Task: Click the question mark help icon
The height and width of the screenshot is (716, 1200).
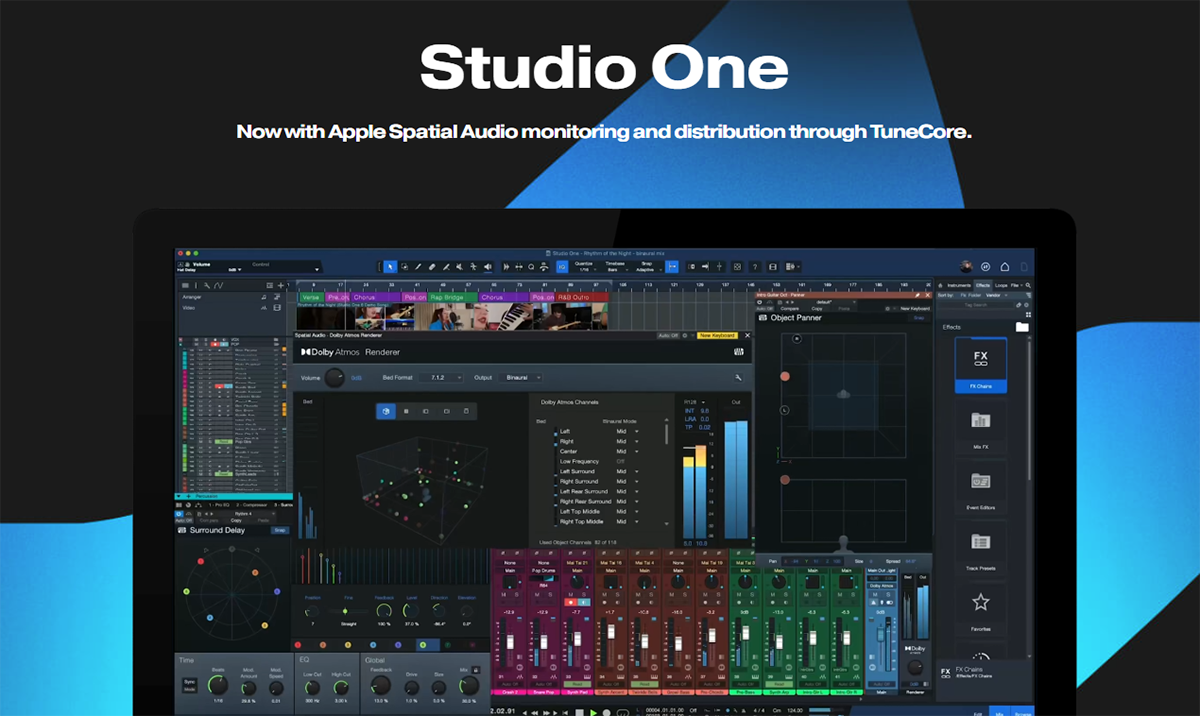Action: [755, 267]
